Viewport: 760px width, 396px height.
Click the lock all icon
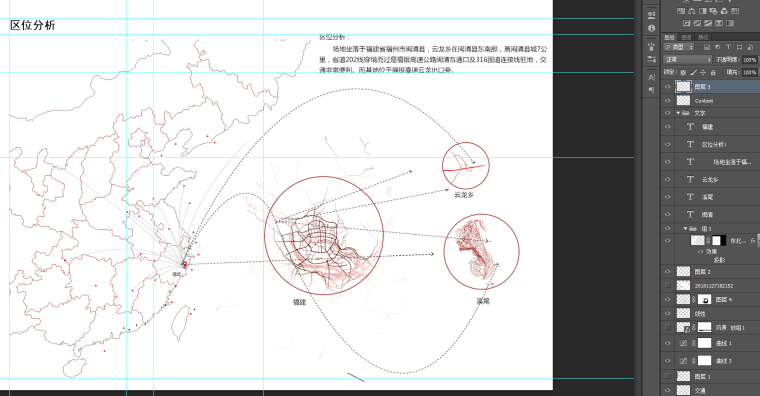(713, 72)
